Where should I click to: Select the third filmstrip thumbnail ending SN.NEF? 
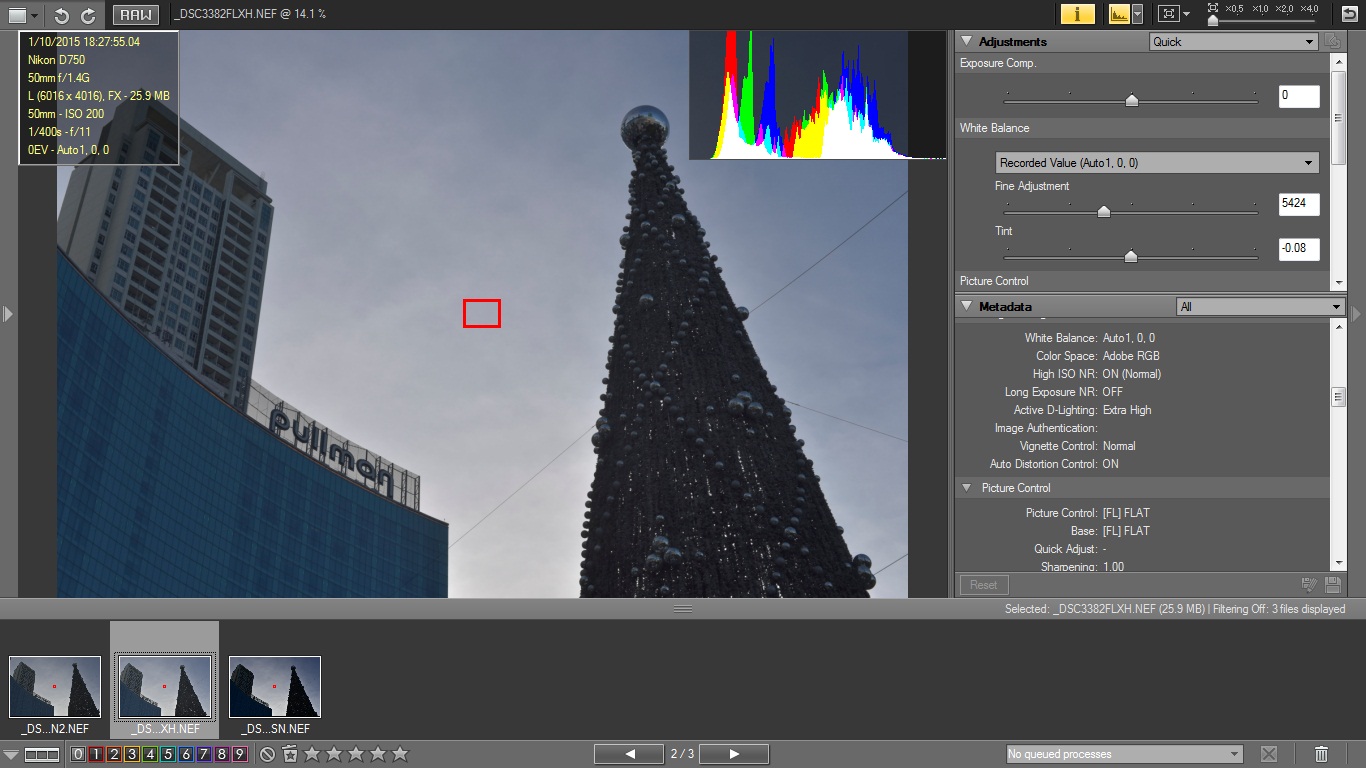[275, 687]
